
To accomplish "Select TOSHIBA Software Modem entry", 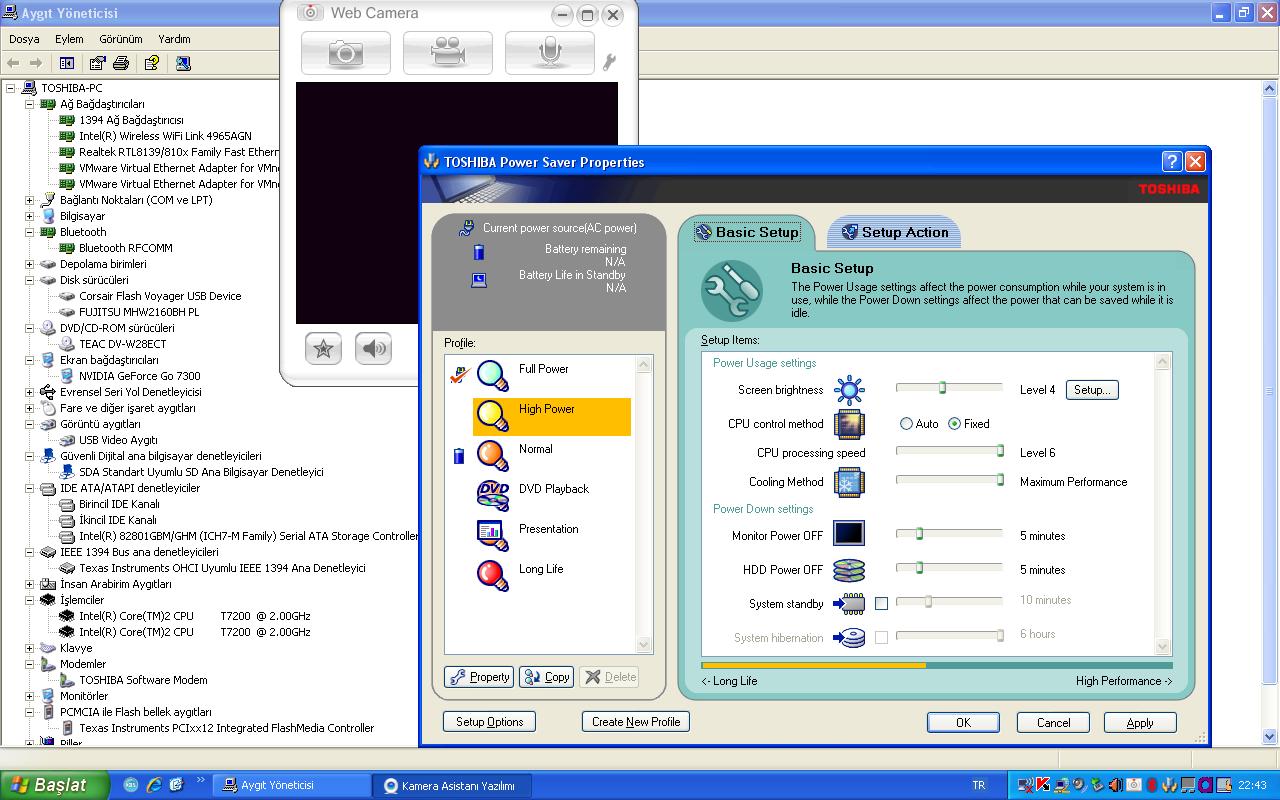I will tap(143, 680).
